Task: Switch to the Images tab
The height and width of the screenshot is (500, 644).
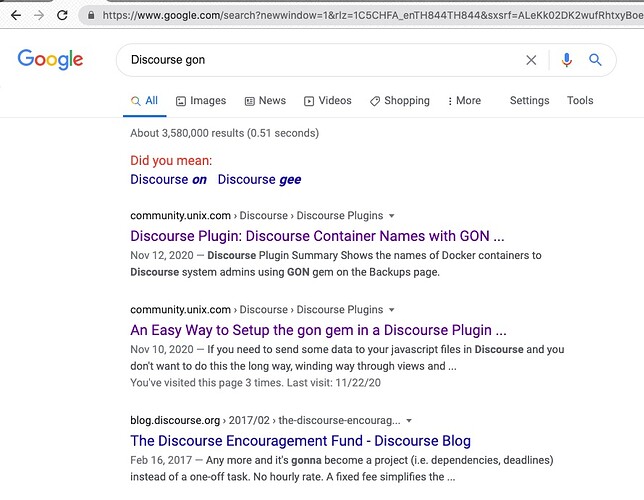Action: 201,101
